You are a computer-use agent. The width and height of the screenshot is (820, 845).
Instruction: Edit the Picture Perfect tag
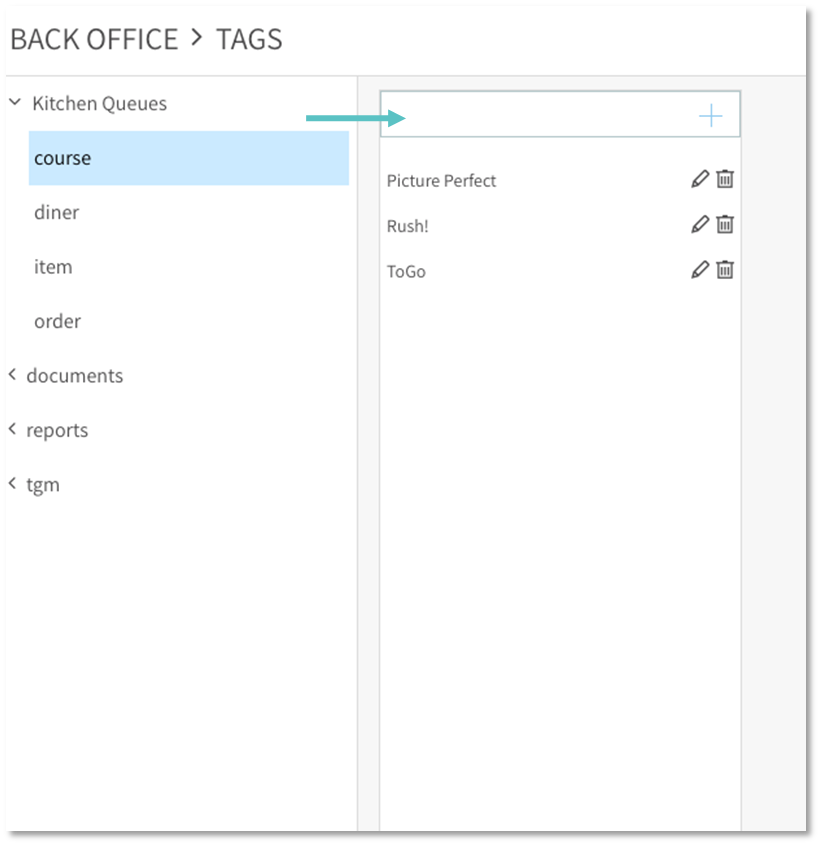pos(700,179)
